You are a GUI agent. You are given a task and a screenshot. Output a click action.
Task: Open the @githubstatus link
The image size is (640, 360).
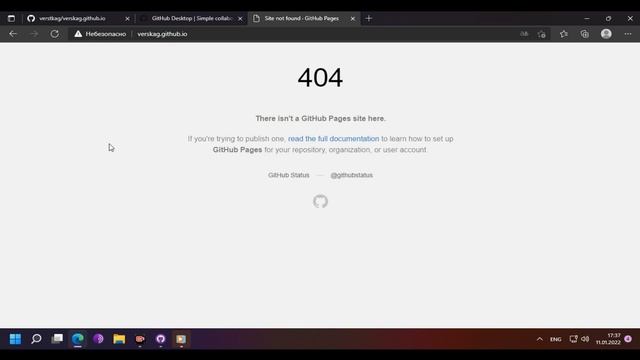351,175
